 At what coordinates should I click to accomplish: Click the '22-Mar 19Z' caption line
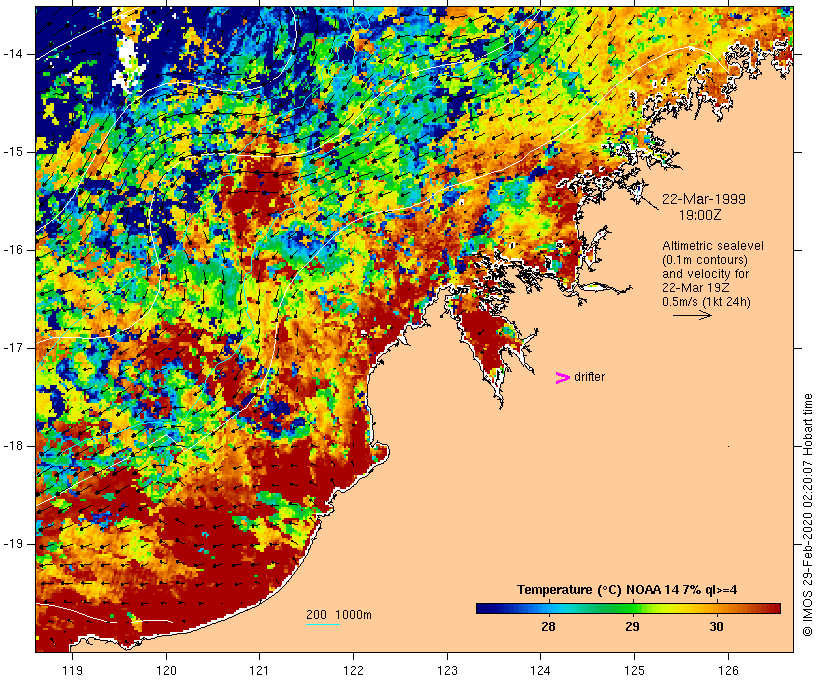[x=696, y=288]
